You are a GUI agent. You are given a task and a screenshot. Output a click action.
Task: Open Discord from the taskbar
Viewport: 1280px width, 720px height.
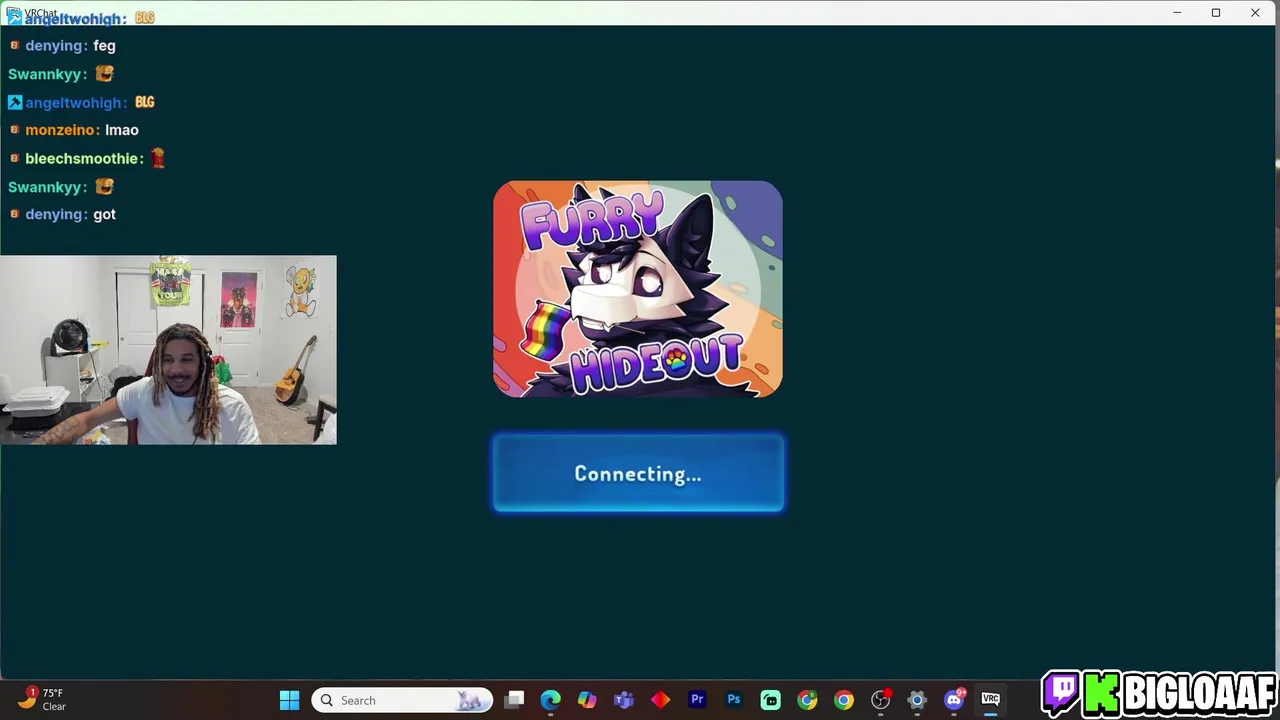[x=954, y=700]
